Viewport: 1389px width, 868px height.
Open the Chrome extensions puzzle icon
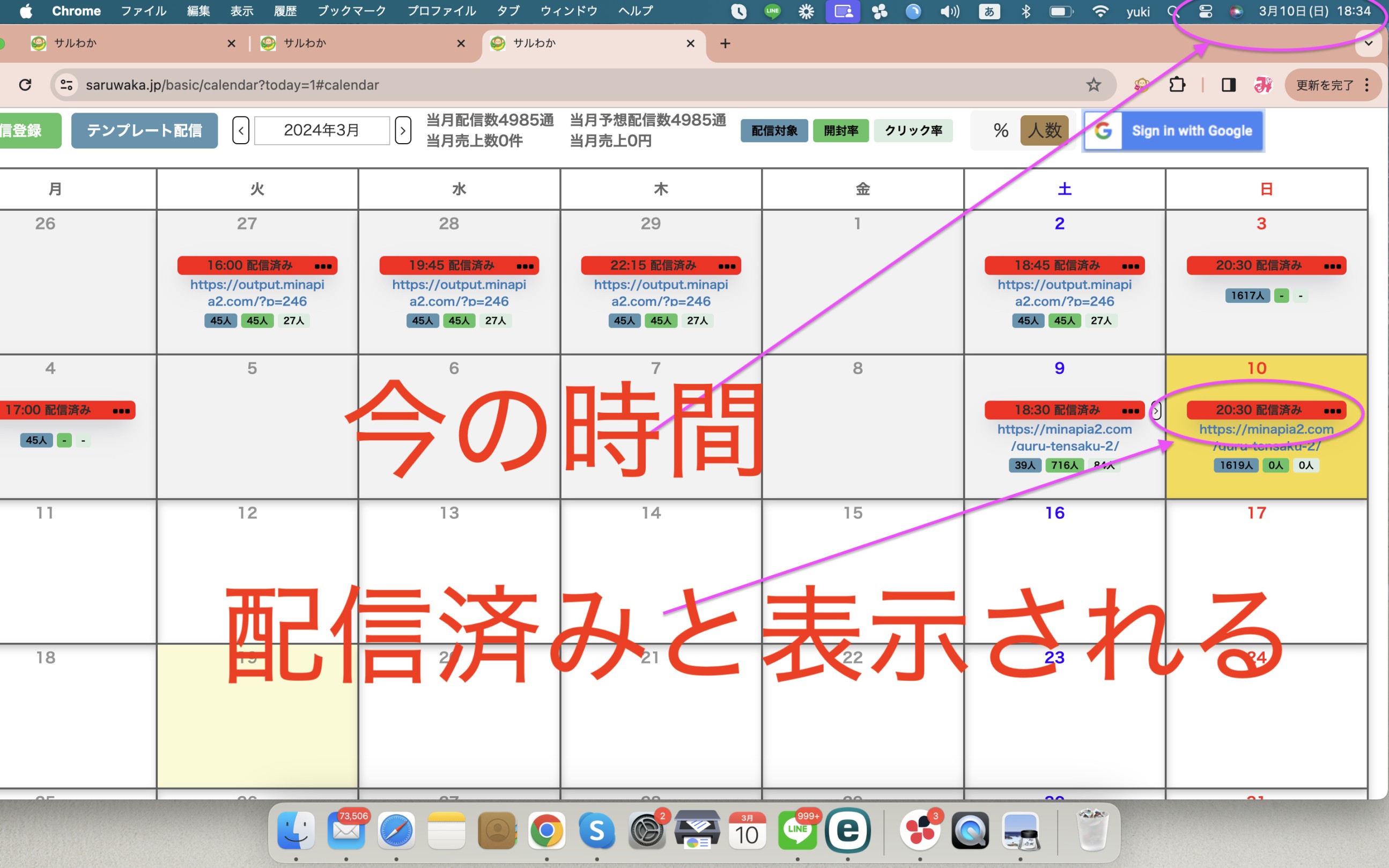click(1177, 85)
